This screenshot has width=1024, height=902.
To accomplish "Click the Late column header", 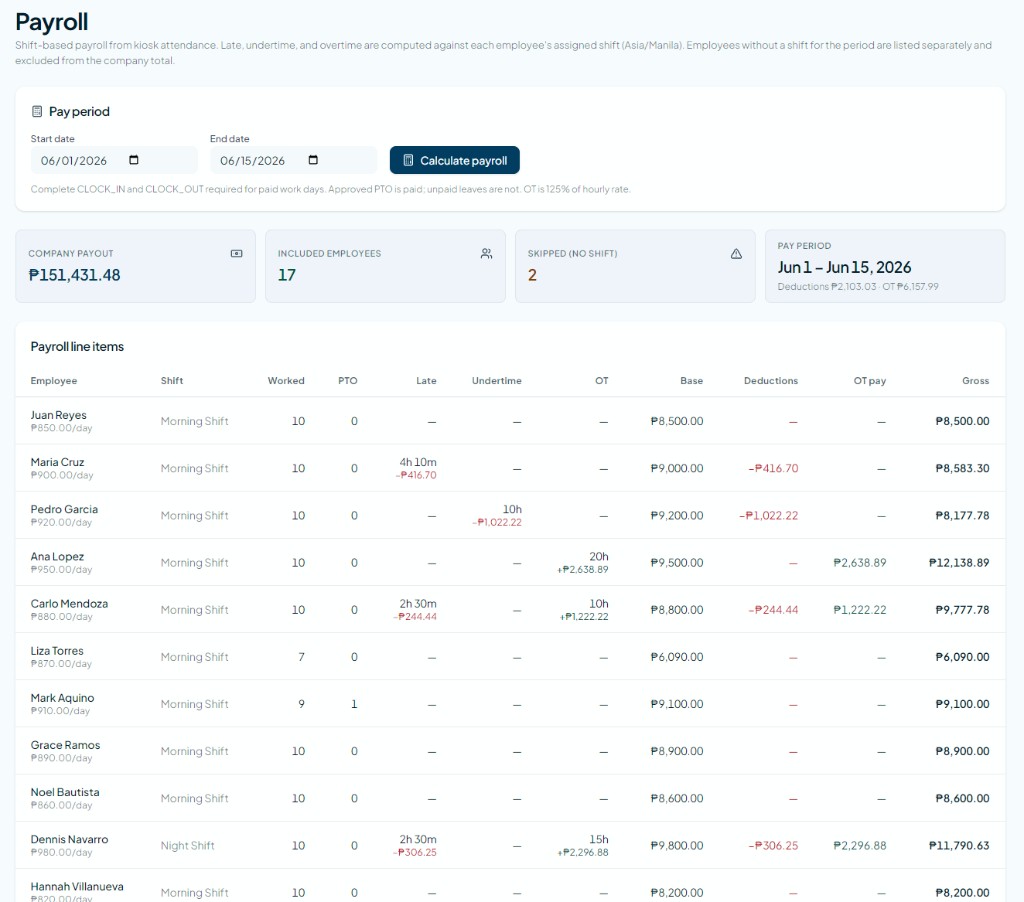I will pos(426,381).
